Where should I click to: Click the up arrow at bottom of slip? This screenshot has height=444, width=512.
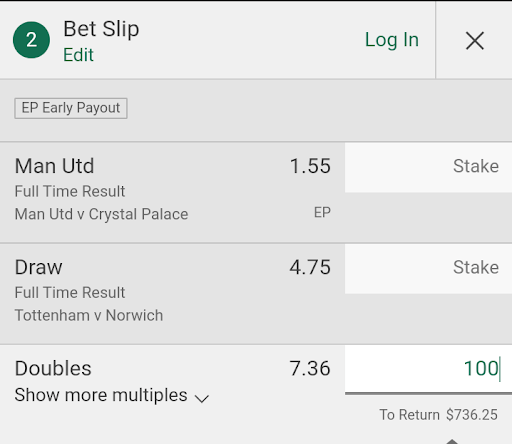coord(452,441)
